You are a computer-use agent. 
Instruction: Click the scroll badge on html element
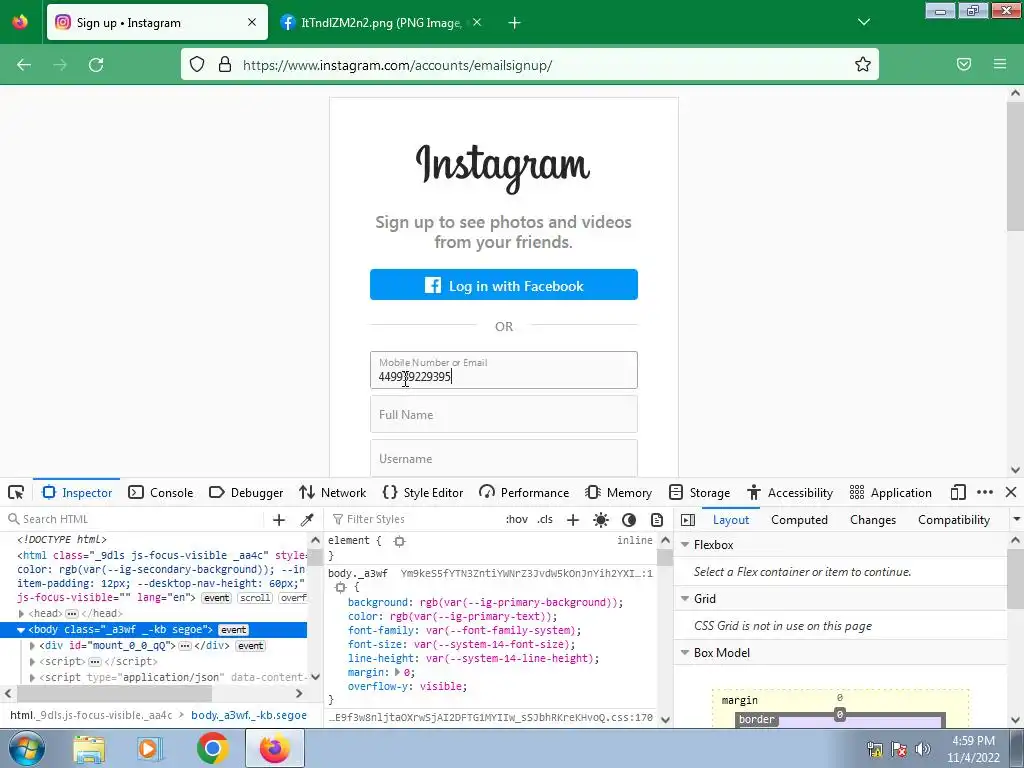coord(255,598)
